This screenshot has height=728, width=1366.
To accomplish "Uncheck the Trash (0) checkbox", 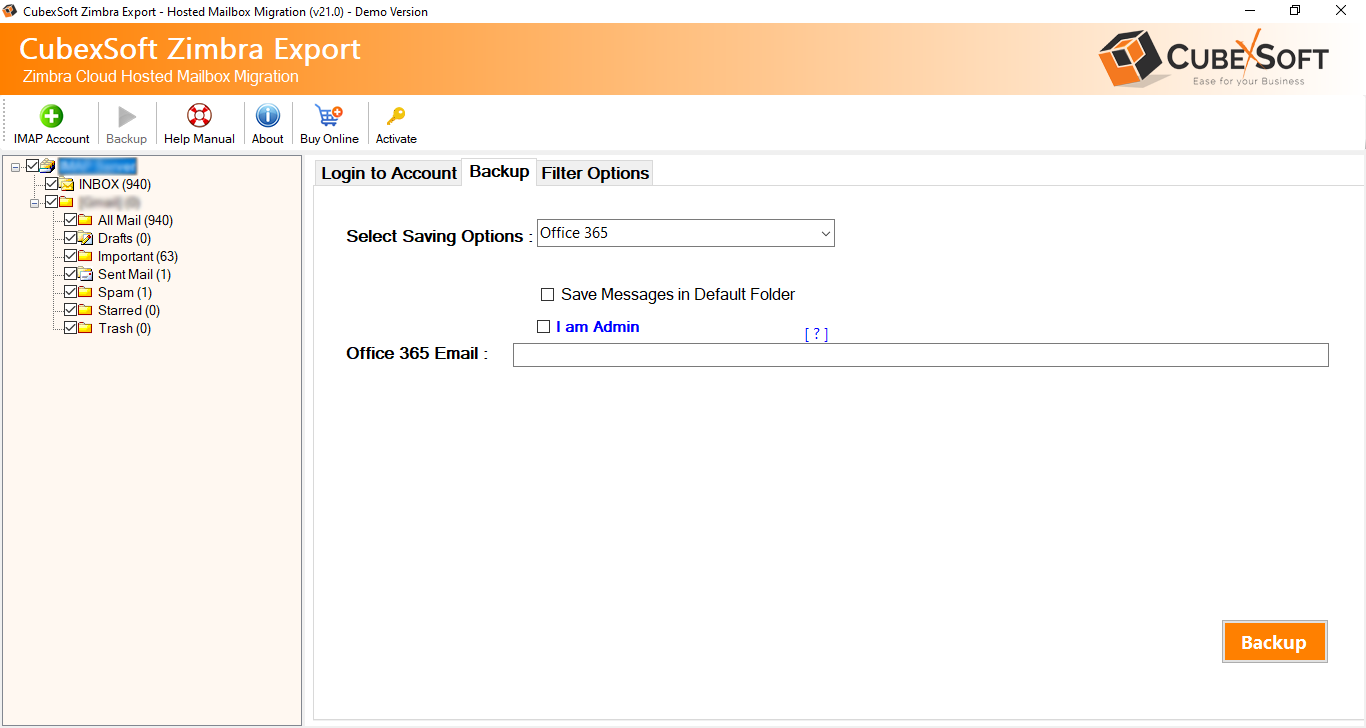I will [x=70, y=328].
